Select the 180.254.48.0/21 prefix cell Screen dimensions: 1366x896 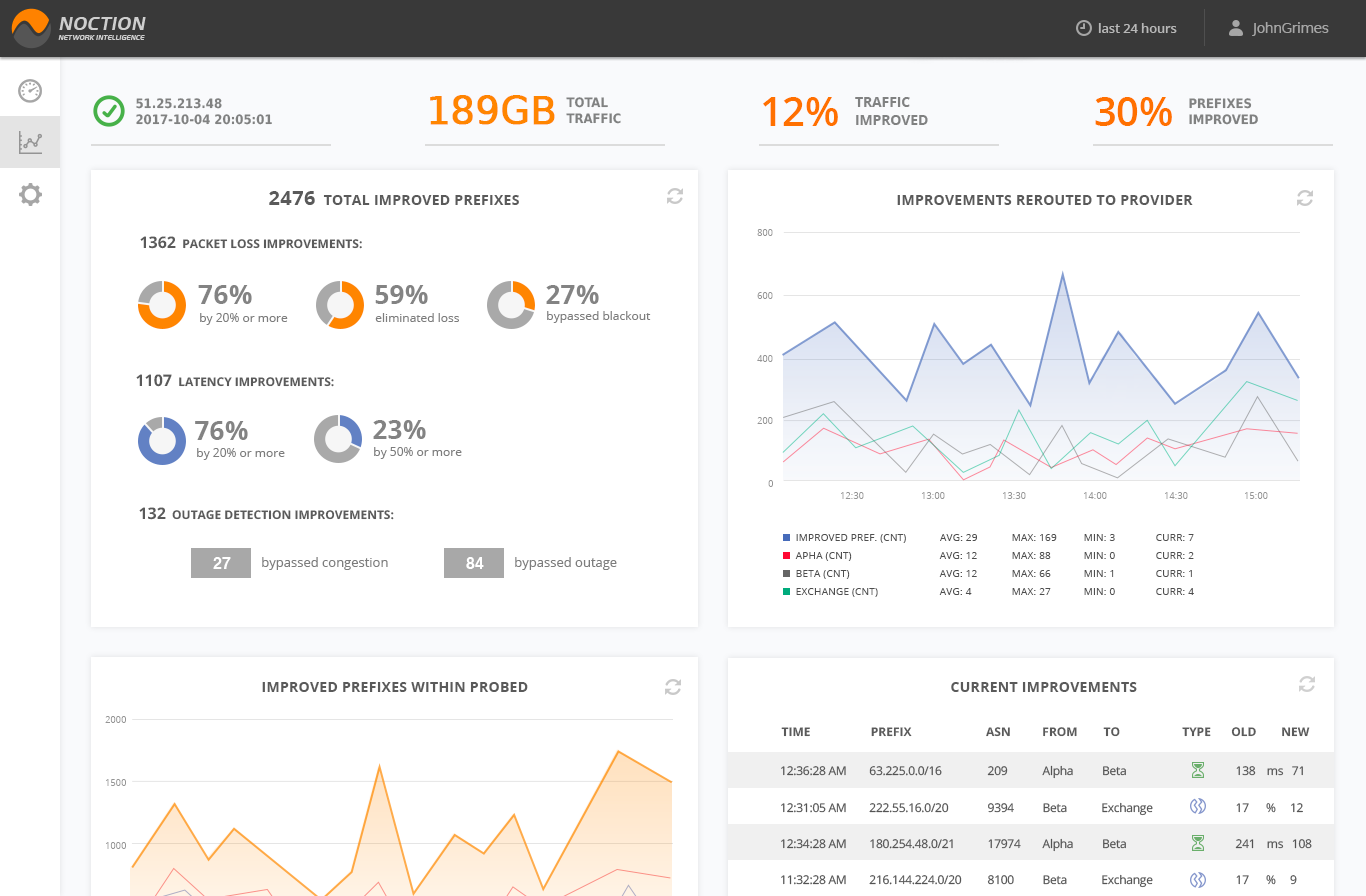point(912,843)
